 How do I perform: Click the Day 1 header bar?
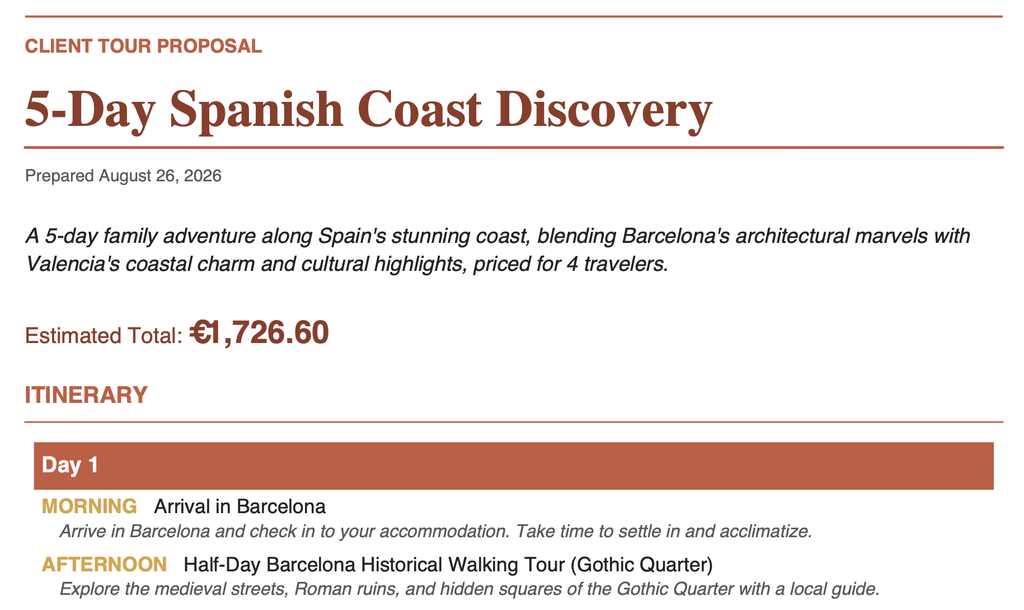[513, 466]
